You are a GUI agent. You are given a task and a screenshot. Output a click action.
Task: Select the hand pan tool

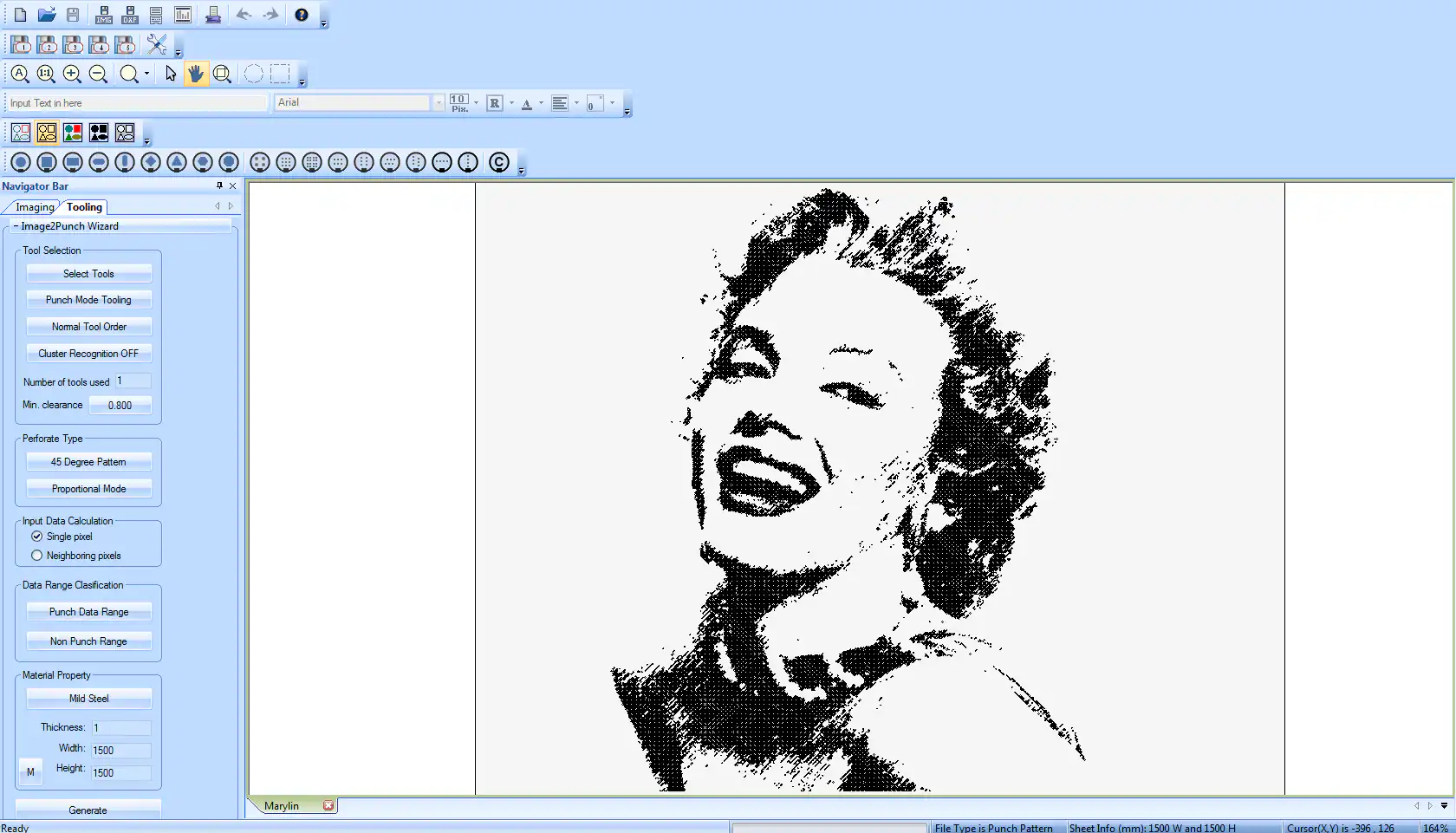196,74
